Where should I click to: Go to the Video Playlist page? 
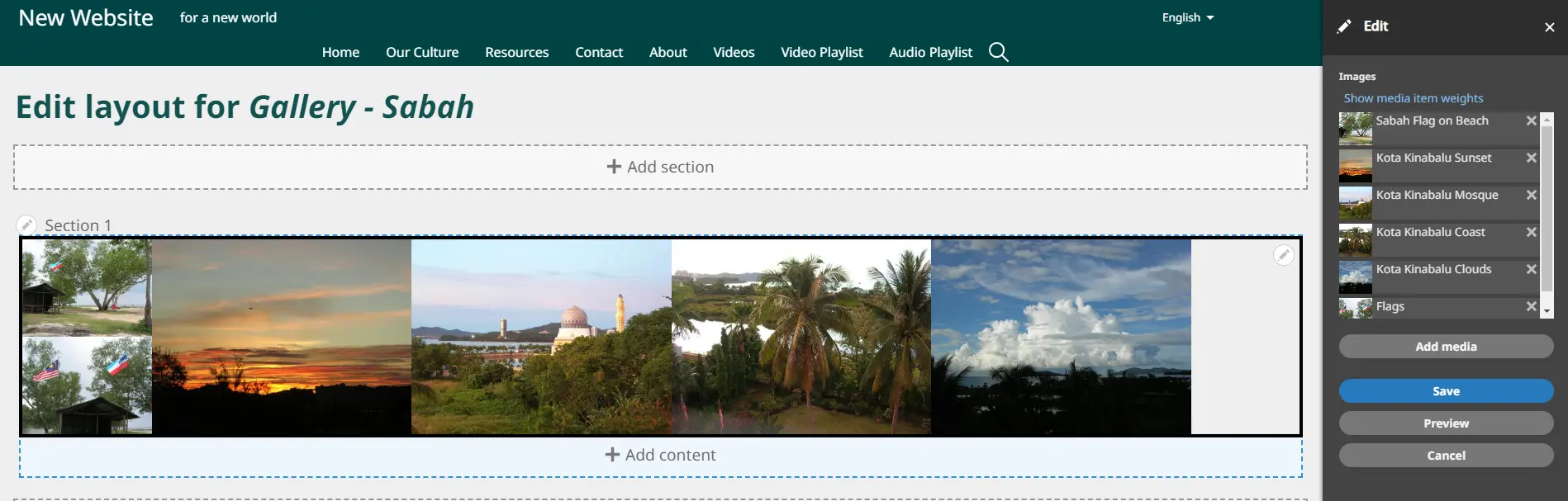(x=821, y=52)
